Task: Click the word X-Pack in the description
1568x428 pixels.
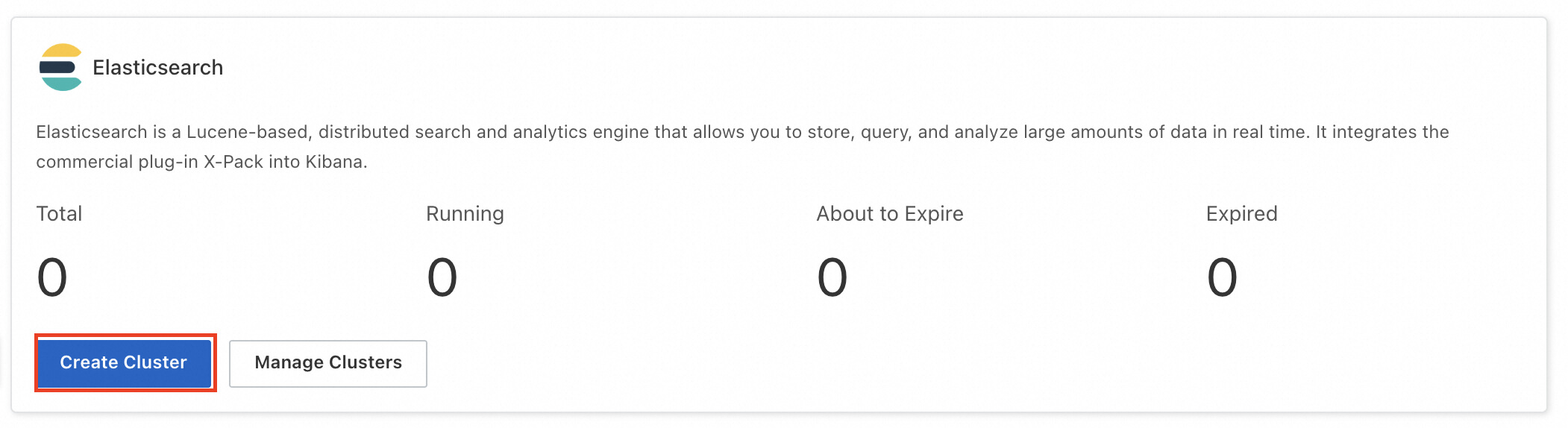Action: [233, 162]
